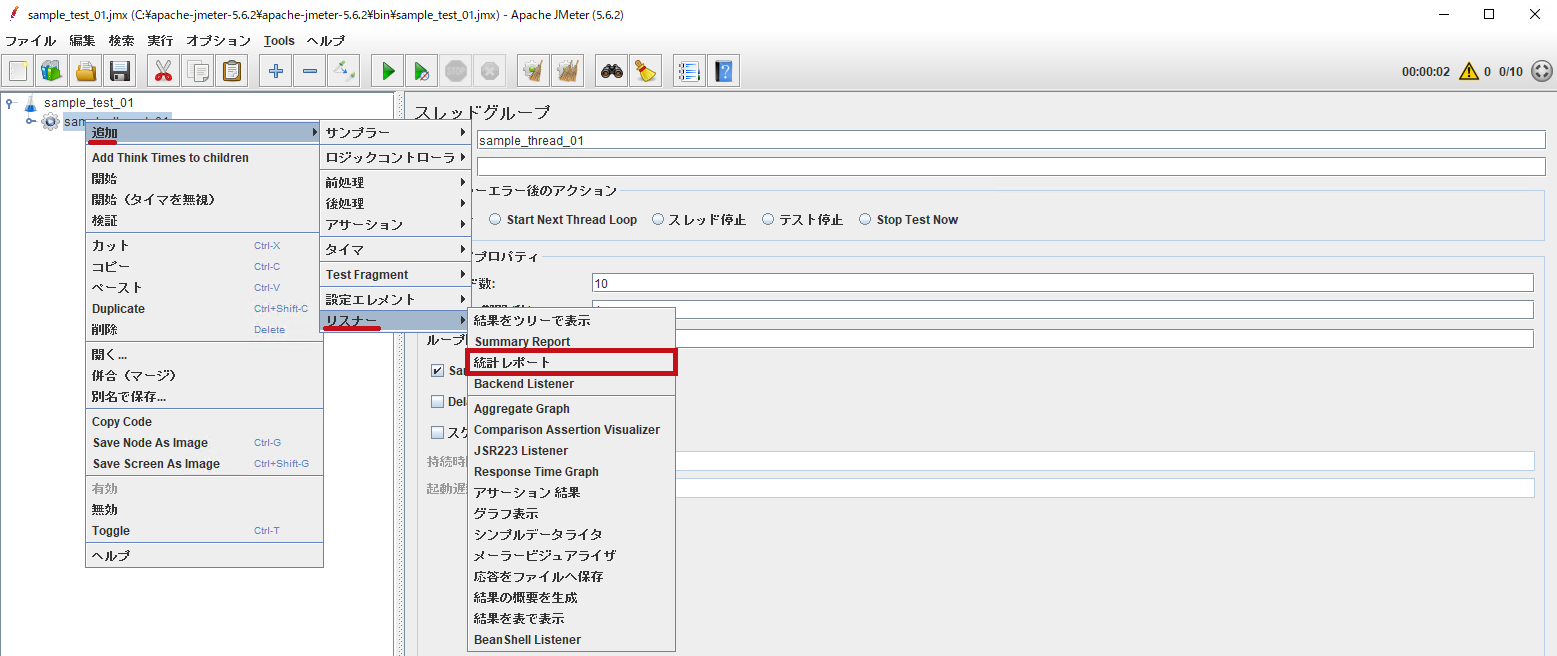Click the Cut scissors toolbar icon

pos(164,71)
